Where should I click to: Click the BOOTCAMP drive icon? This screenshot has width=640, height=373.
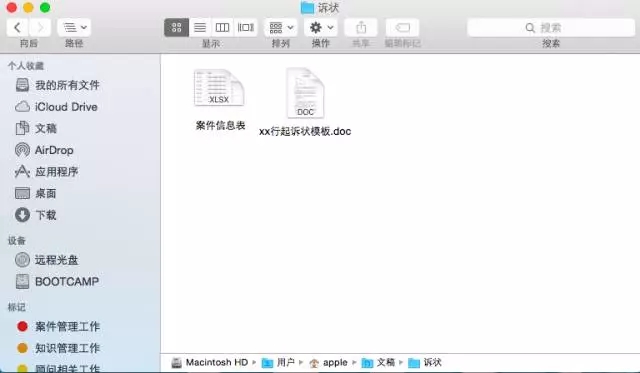pyautogui.click(x=22, y=281)
